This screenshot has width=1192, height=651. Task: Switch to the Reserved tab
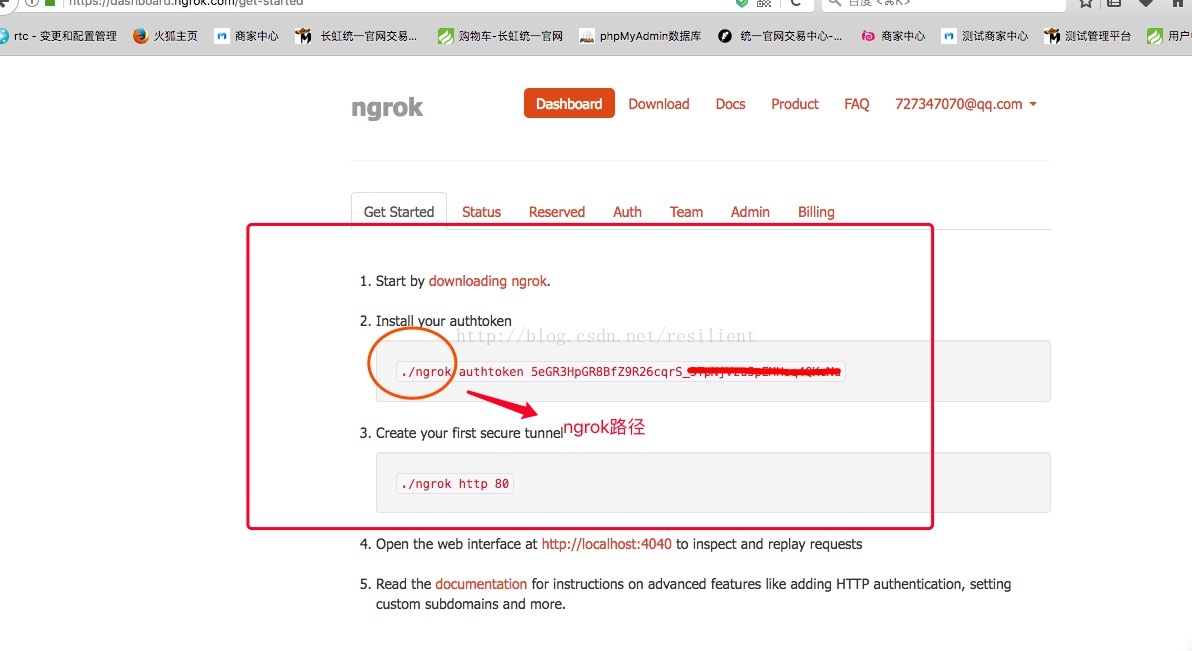click(556, 212)
